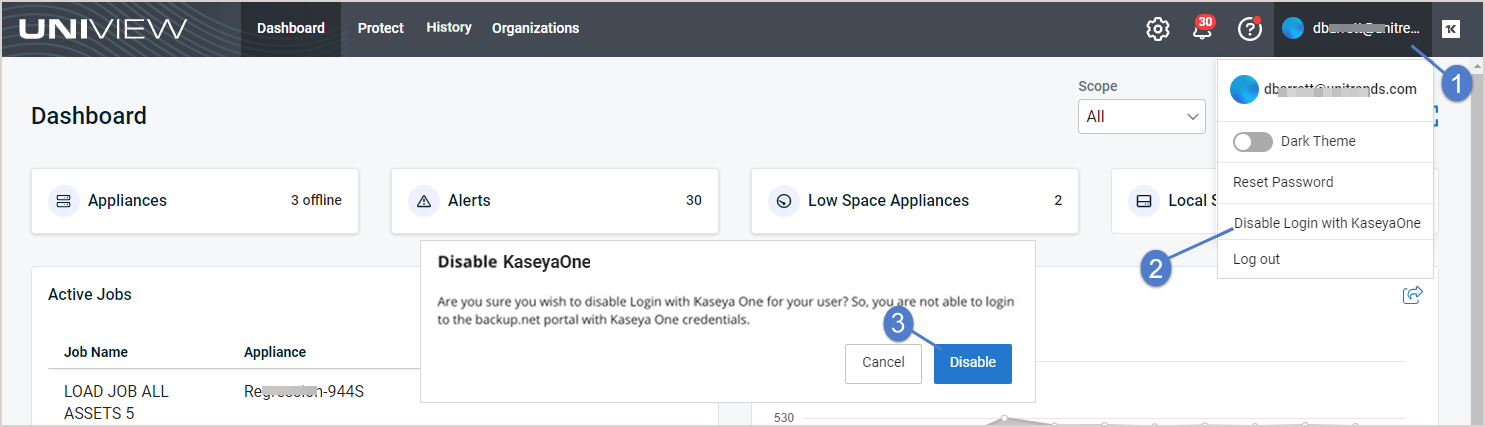1485x427 pixels.
Task: Click Cancel in the Disable KaseyaOne dialog
Action: [x=883, y=363]
